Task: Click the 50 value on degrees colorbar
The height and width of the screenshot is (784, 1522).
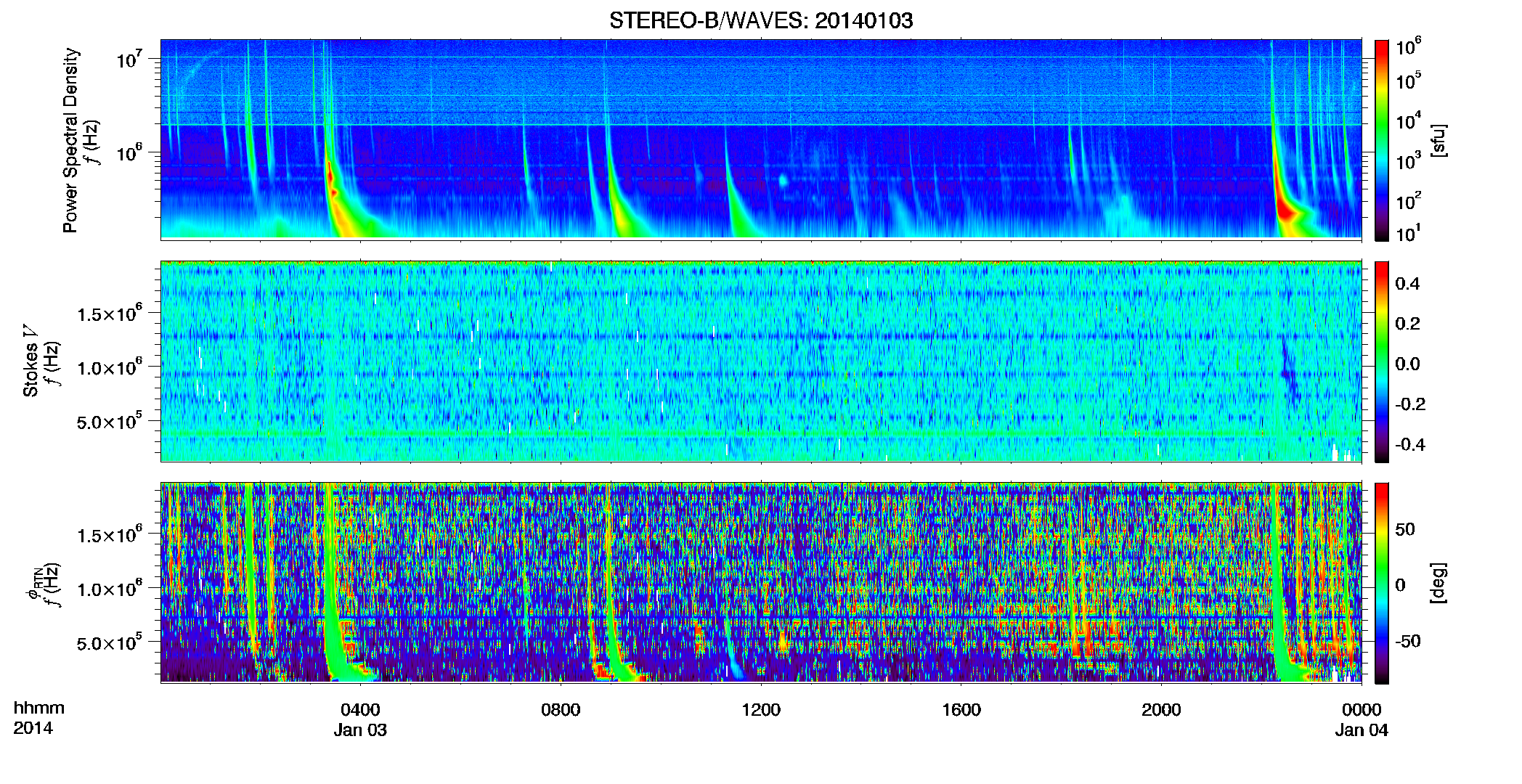Action: [1405, 529]
